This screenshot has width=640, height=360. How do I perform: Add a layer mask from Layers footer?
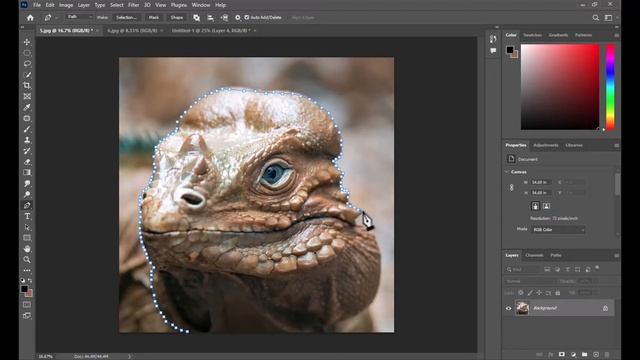click(x=562, y=354)
